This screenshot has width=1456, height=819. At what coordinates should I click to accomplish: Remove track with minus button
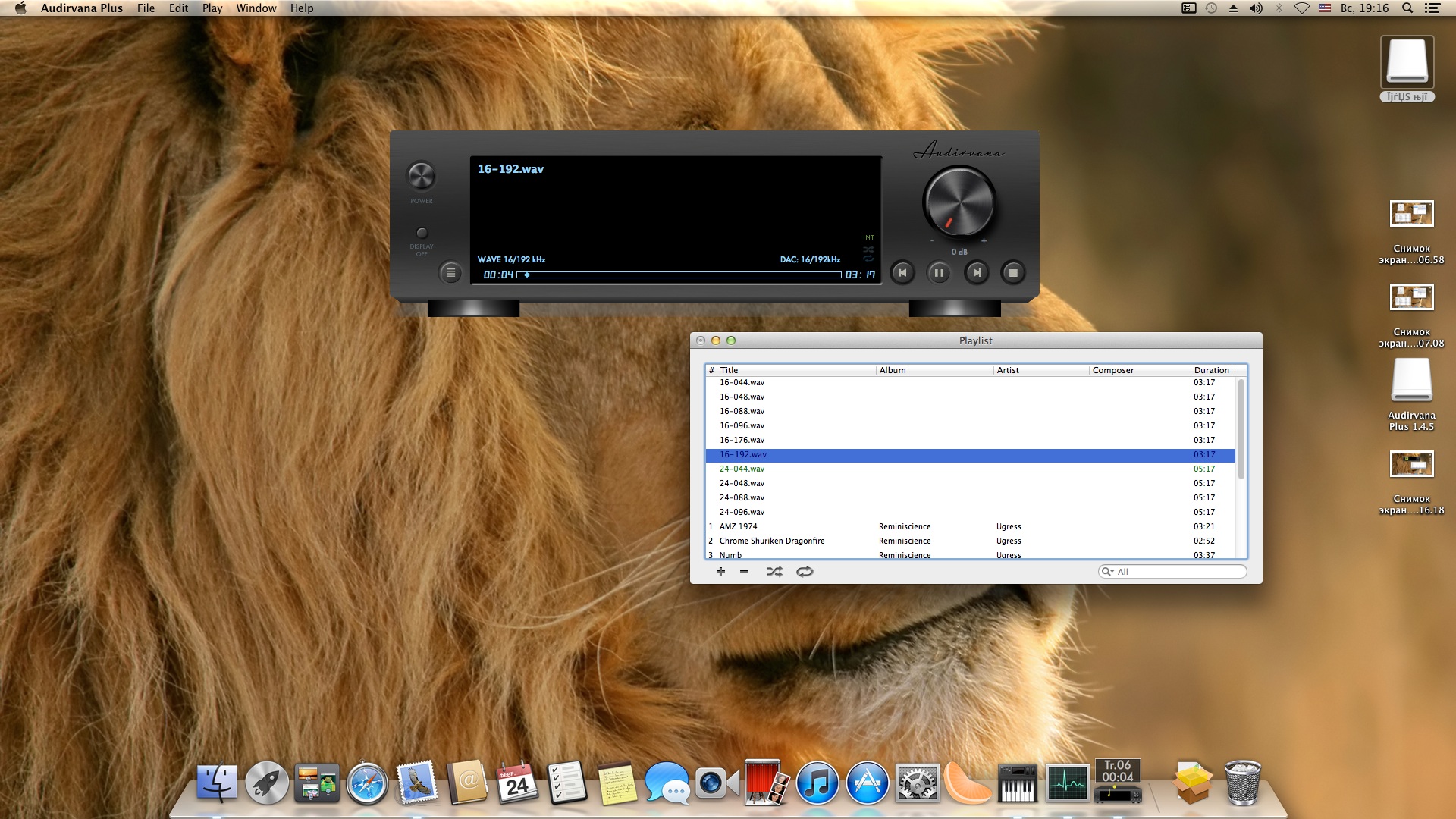coord(745,572)
